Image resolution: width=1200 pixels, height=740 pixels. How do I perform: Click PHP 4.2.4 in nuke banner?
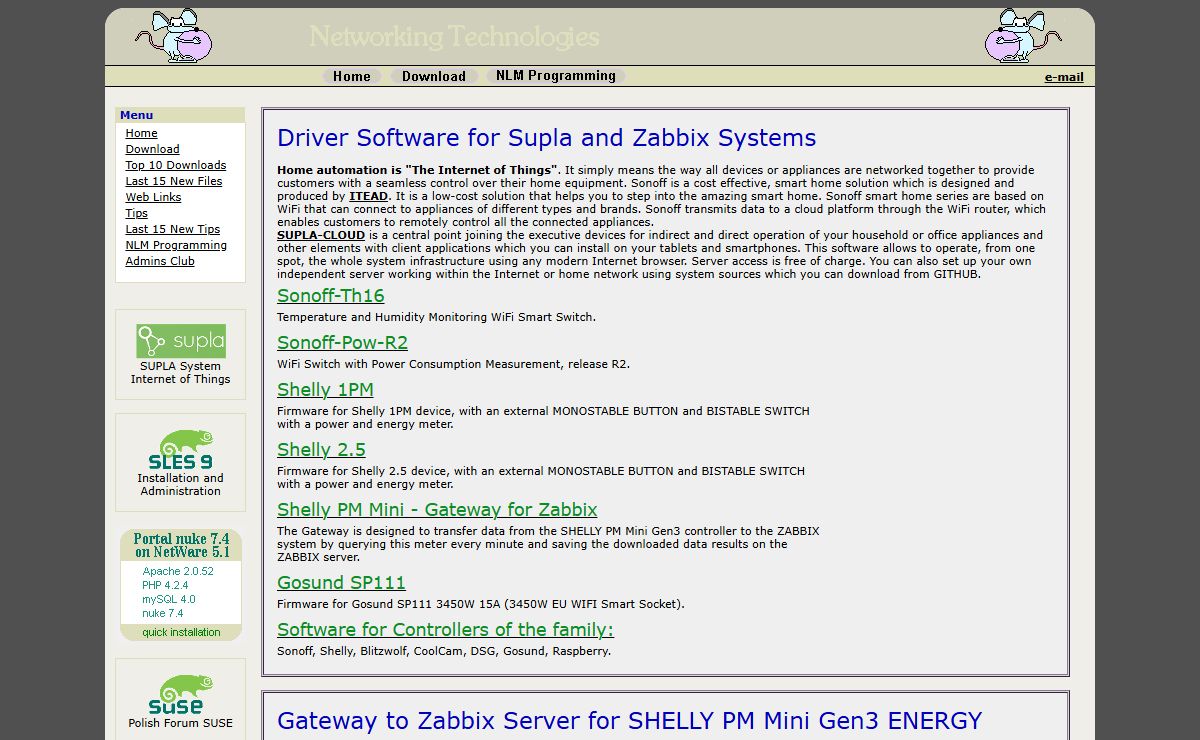(165, 586)
